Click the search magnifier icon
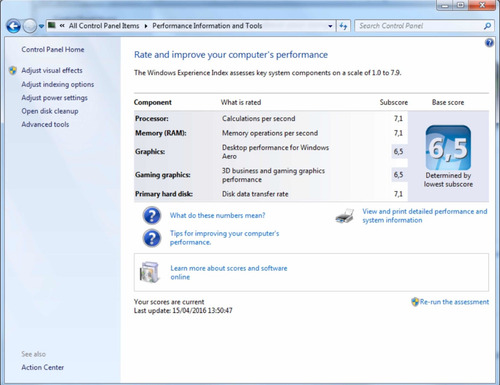The width and height of the screenshot is (500, 385). coord(487,26)
